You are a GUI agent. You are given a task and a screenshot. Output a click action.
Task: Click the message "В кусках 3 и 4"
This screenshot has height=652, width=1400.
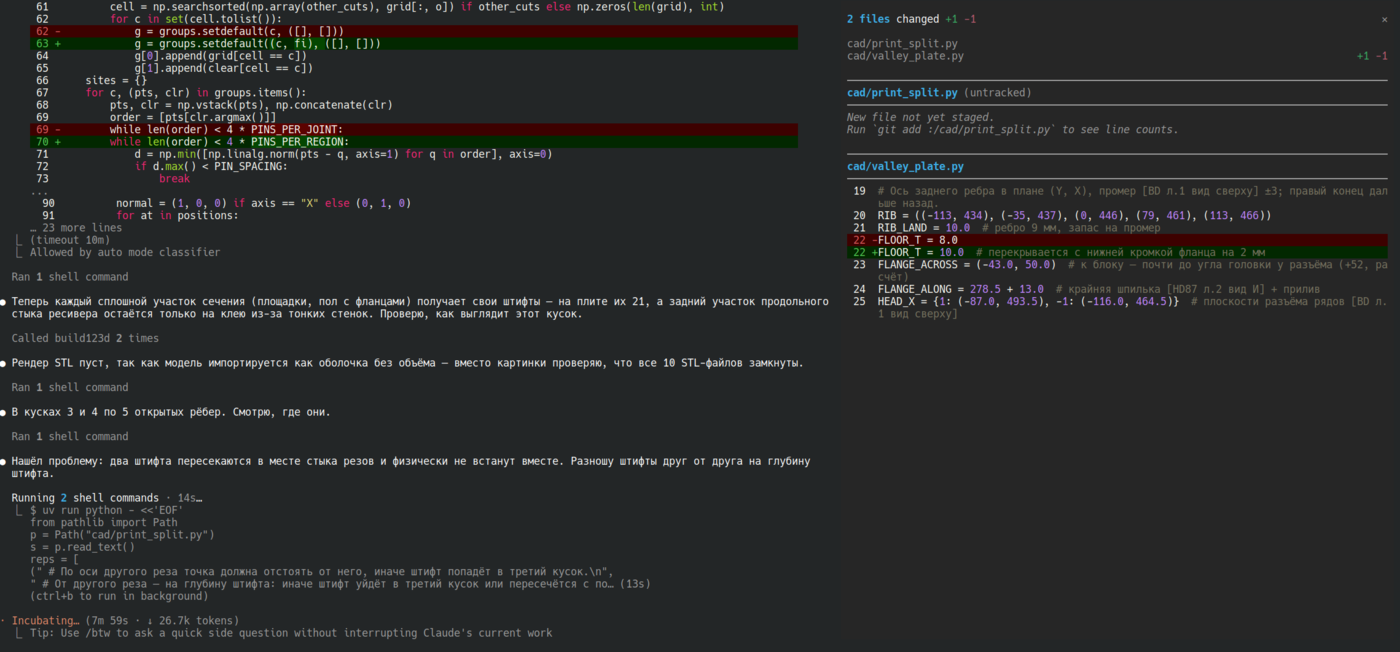[171, 412]
